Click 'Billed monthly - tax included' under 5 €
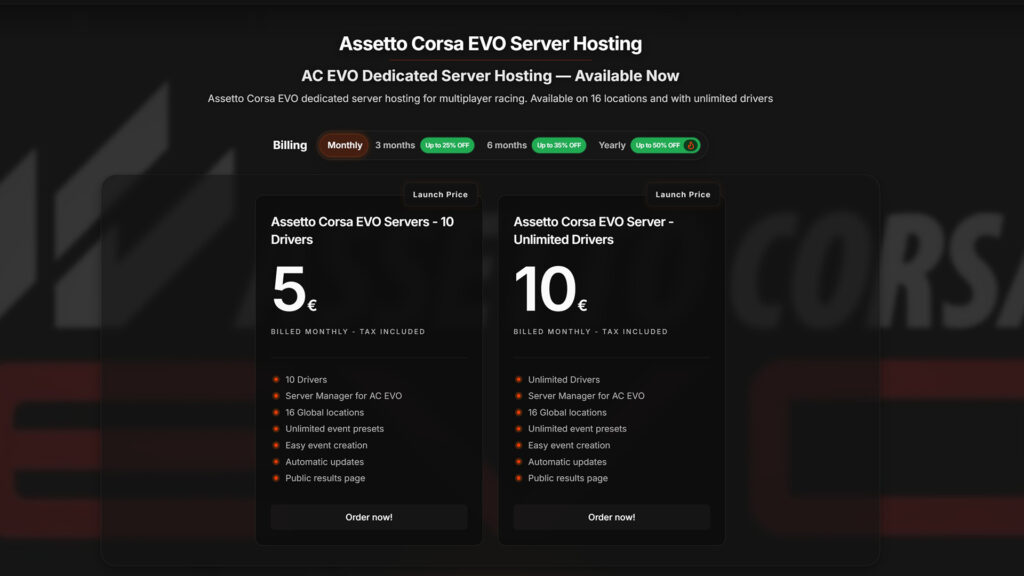The height and width of the screenshot is (576, 1024). tap(348, 332)
